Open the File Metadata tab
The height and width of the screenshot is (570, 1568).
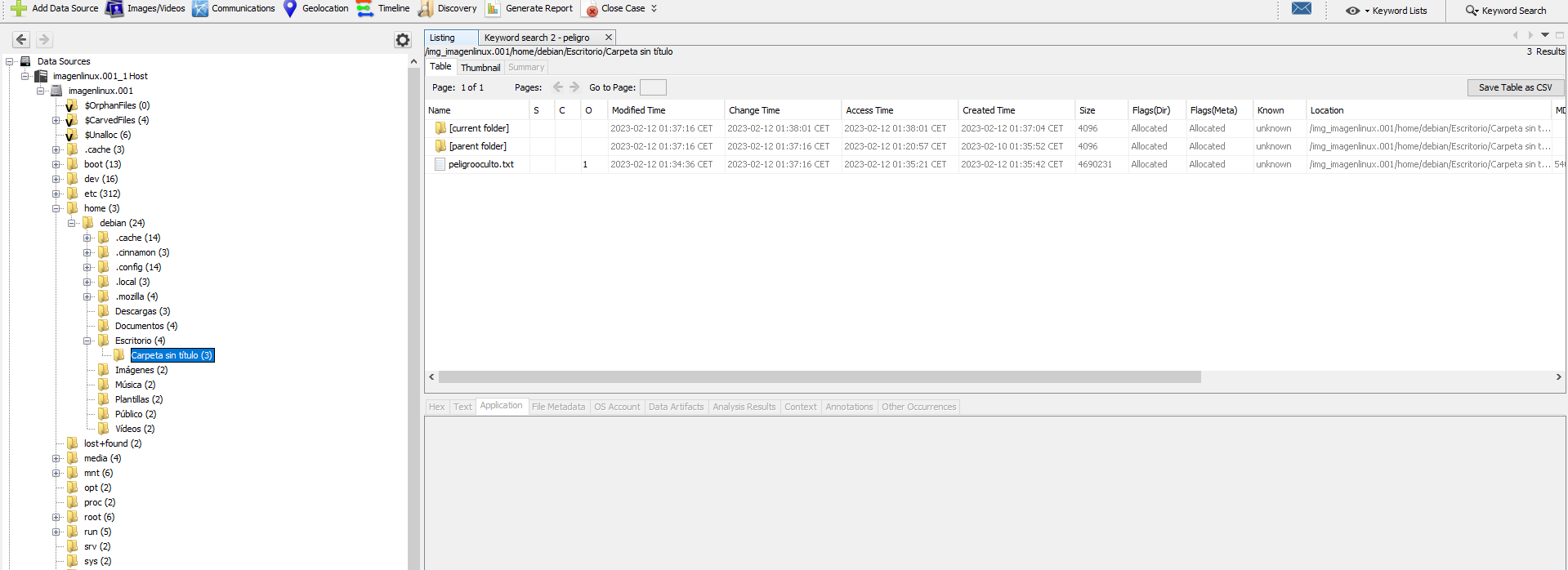pyautogui.click(x=558, y=407)
